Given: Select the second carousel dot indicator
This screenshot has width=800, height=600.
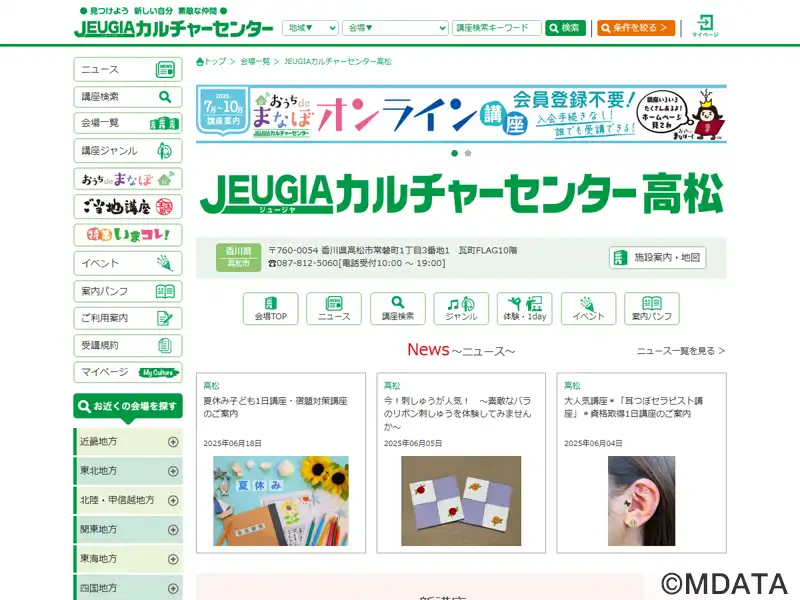Looking at the screenshot, I should (x=468, y=153).
